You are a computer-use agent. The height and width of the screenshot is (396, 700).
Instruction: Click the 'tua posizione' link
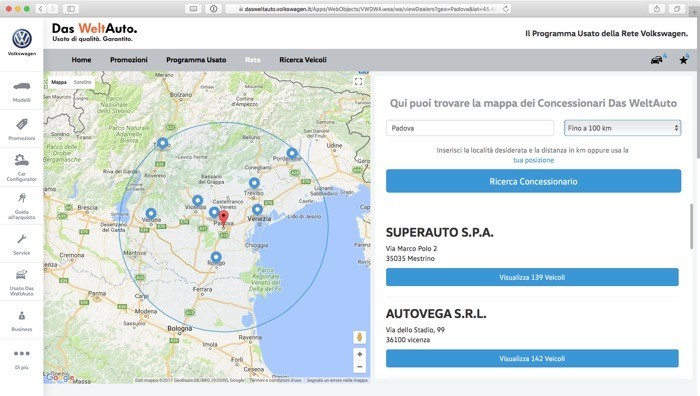(x=533, y=160)
